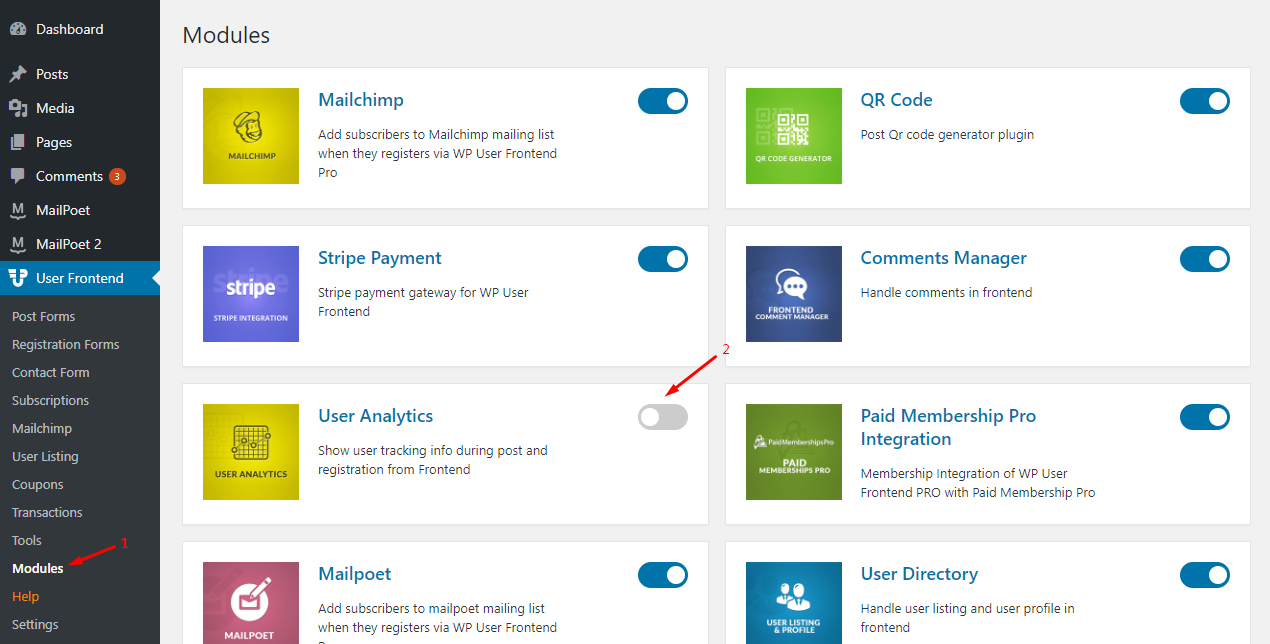Viewport: 1270px width, 644px height.
Task: Click the Dashboard gauge icon
Action: [x=18, y=30]
